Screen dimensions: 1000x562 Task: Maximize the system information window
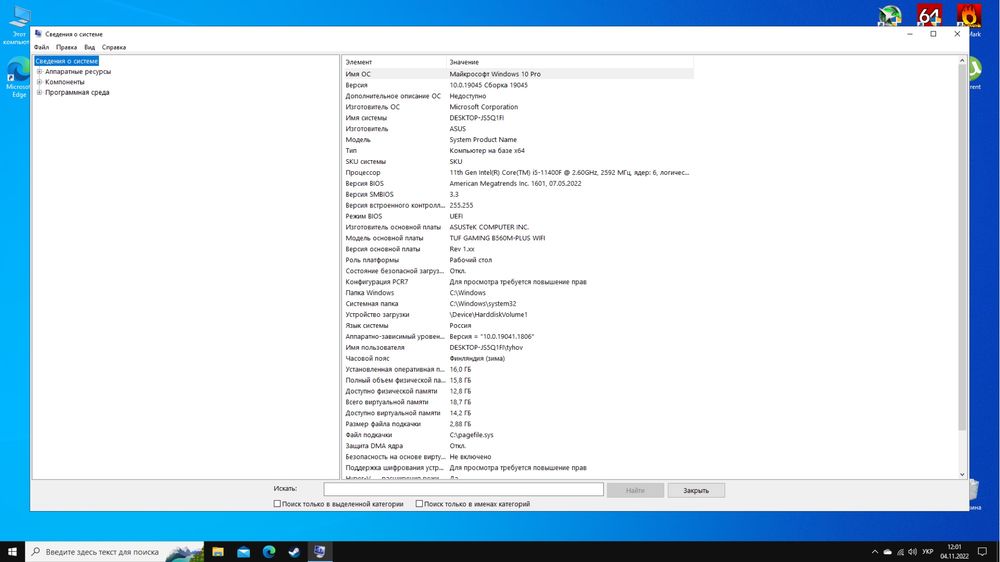pos(933,34)
